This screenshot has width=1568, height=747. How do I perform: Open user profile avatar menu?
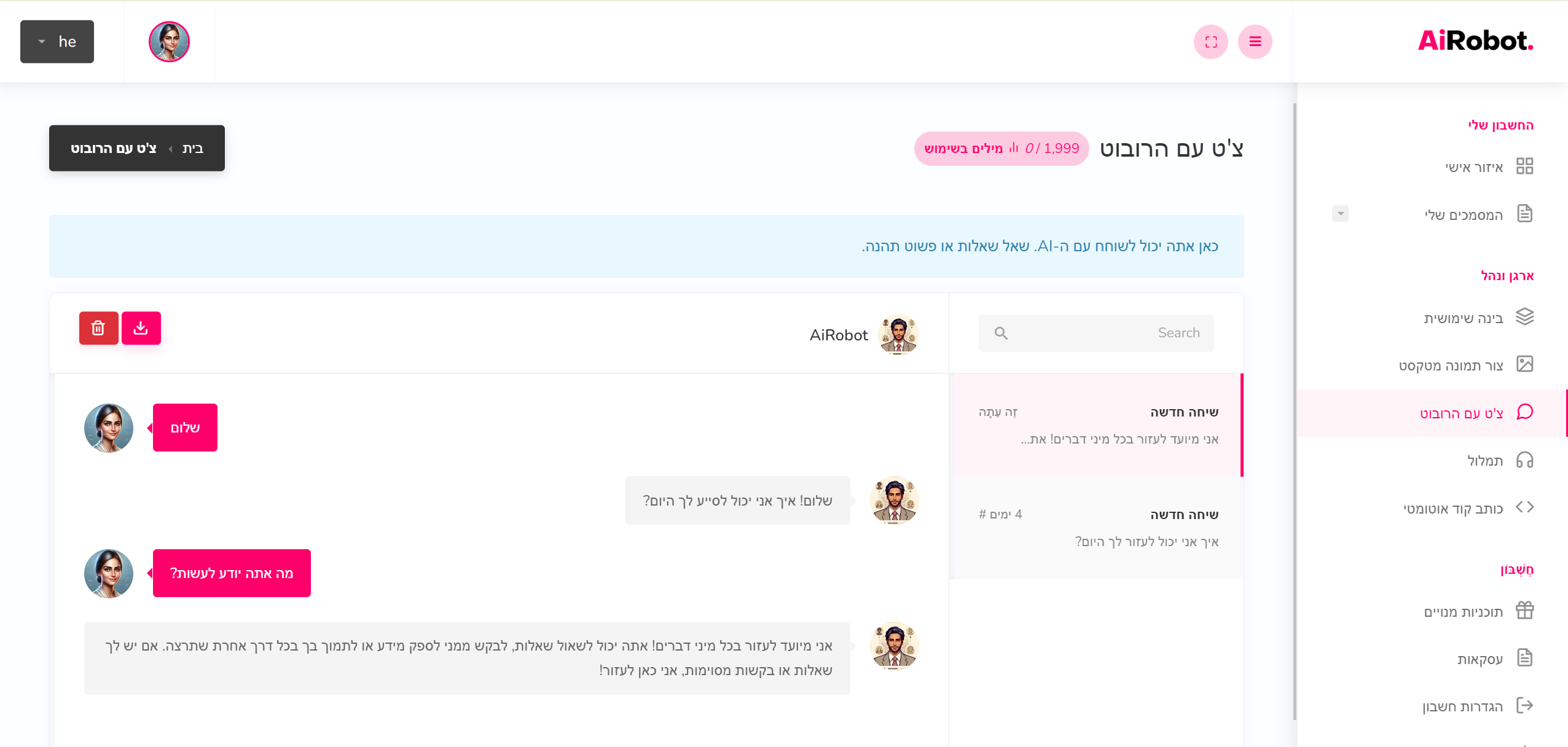(169, 42)
